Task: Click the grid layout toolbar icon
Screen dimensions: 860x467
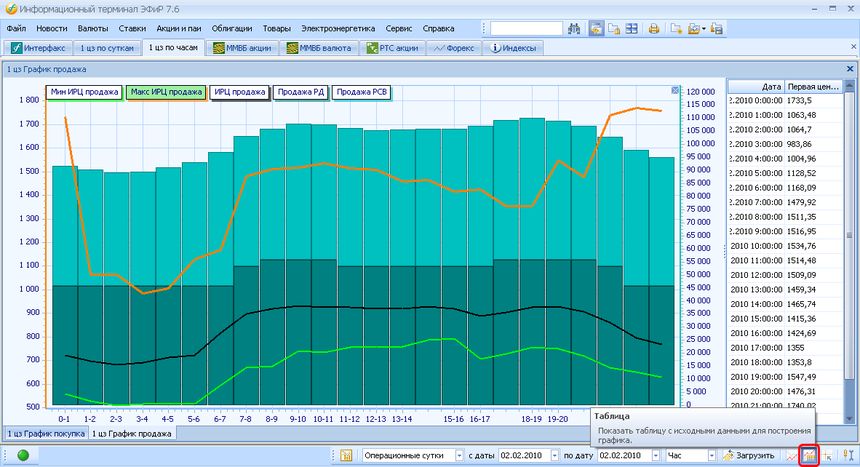Action: 631,28
